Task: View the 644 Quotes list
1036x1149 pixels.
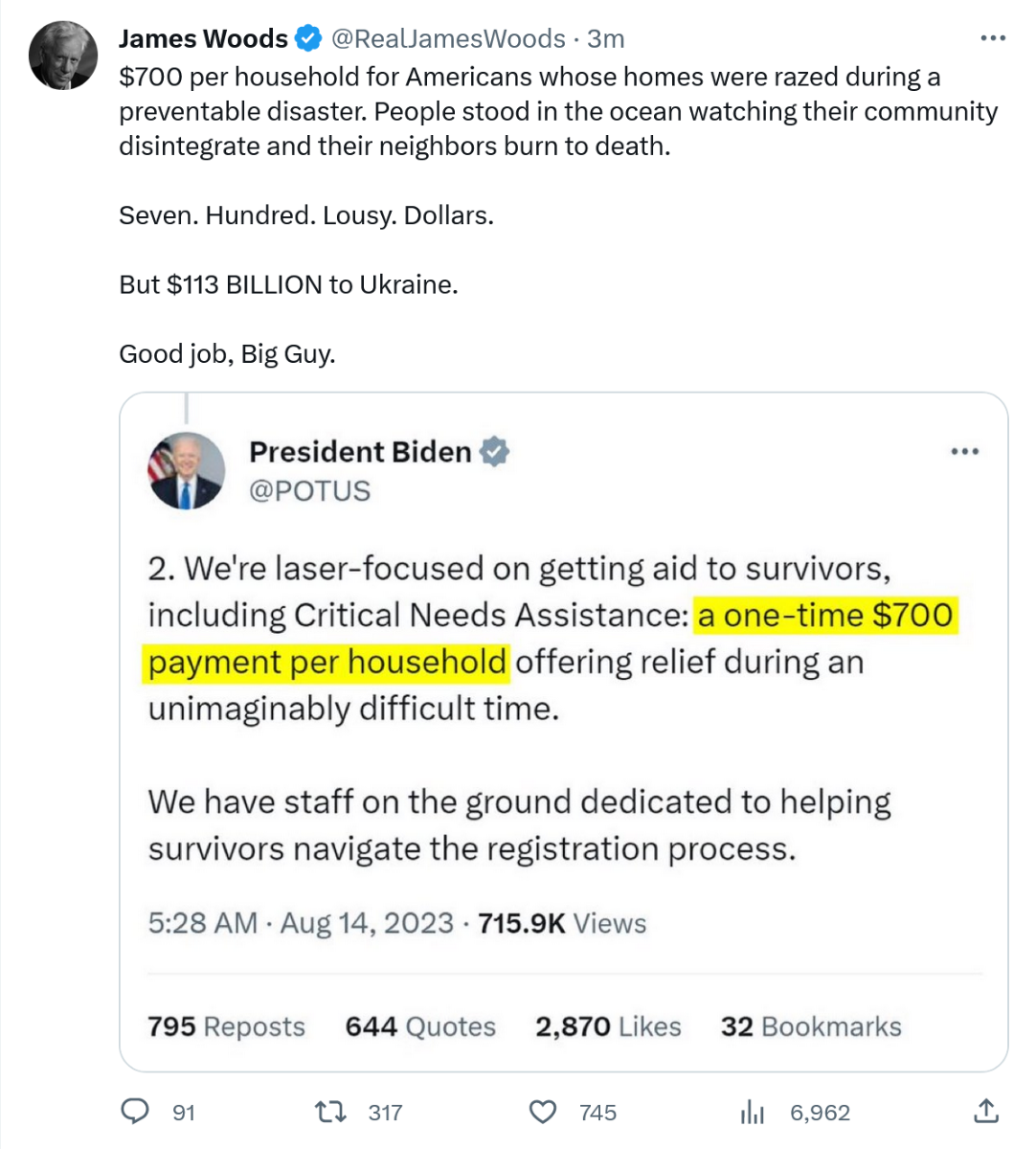Action: [x=420, y=1026]
